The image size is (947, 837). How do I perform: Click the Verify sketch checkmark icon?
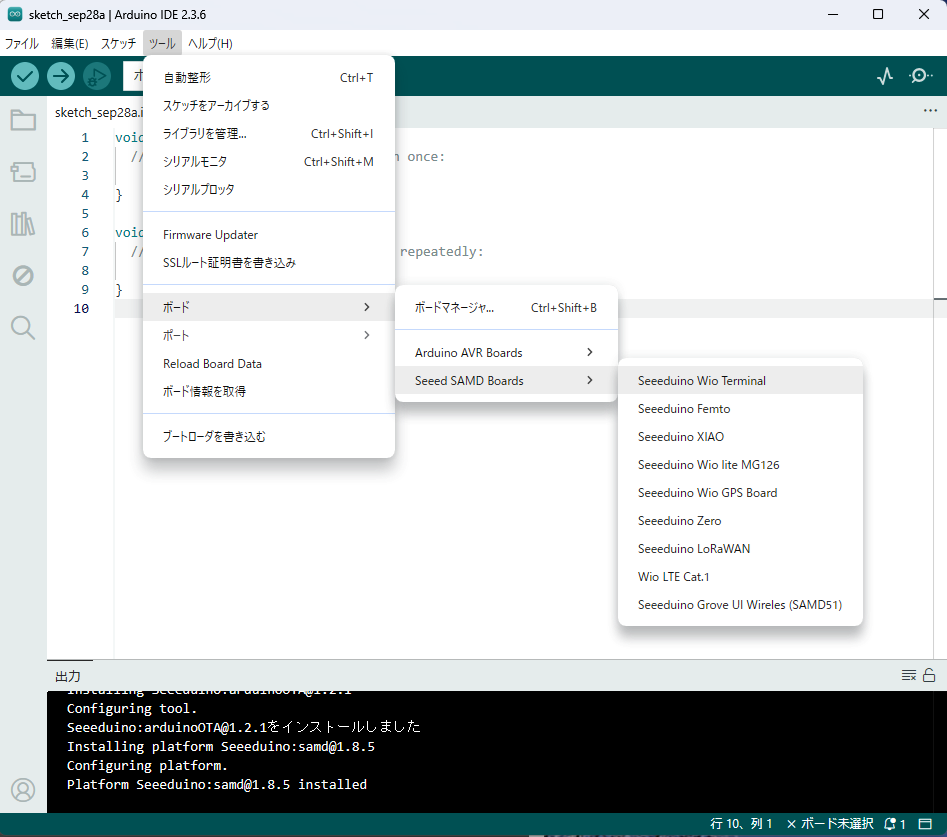[x=25, y=76]
